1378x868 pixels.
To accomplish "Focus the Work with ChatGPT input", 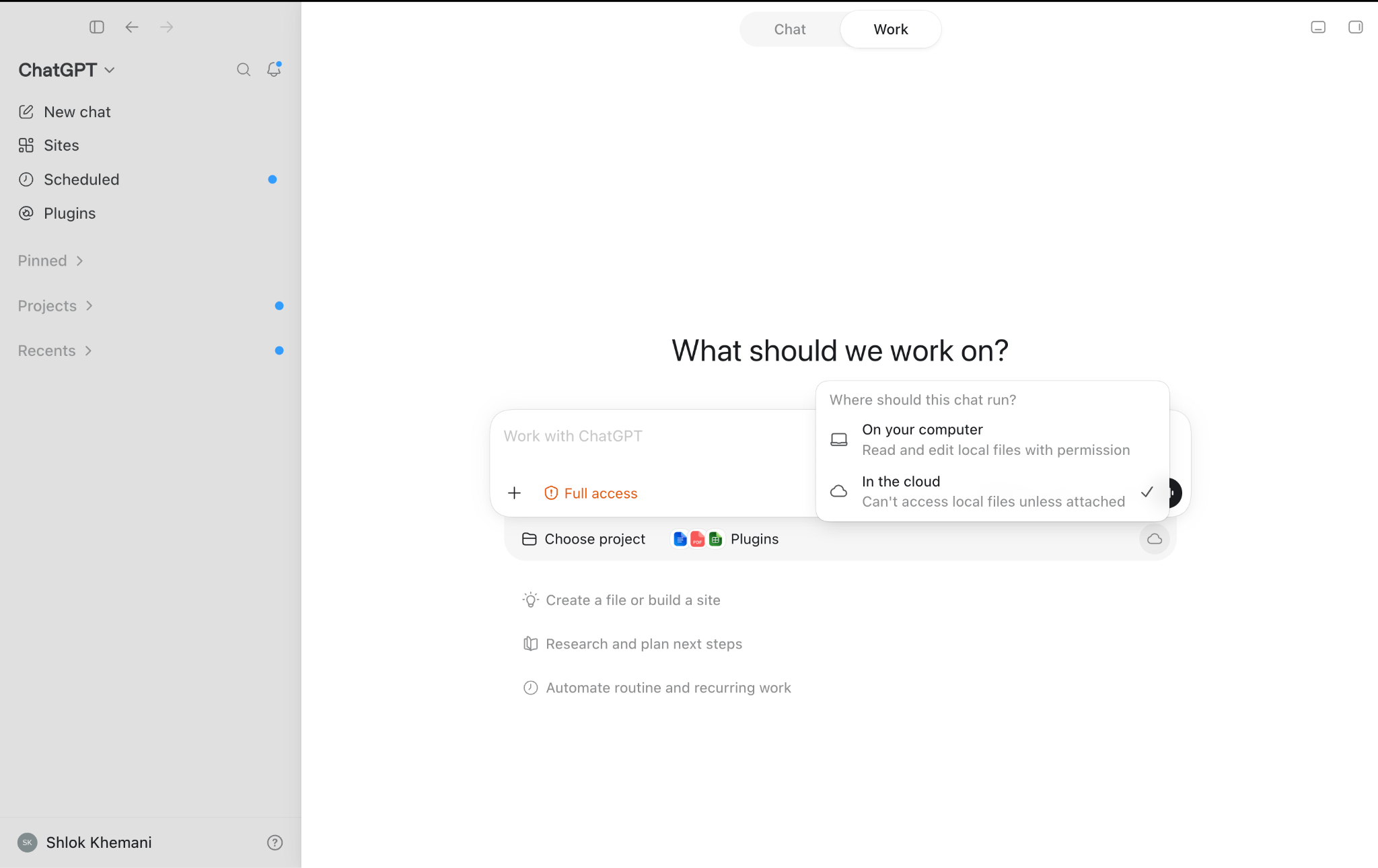I will coord(653,436).
